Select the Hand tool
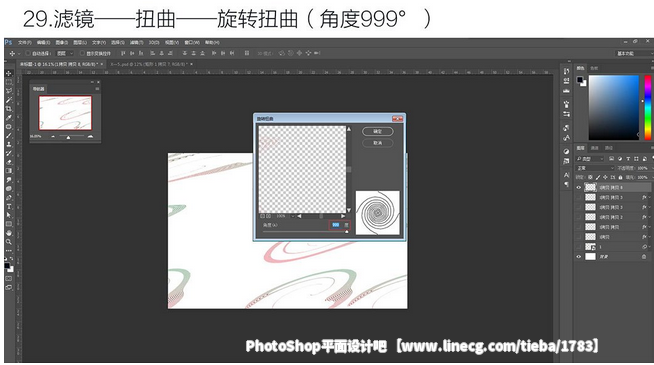This screenshot has height=365, width=654. pyautogui.click(x=9, y=233)
